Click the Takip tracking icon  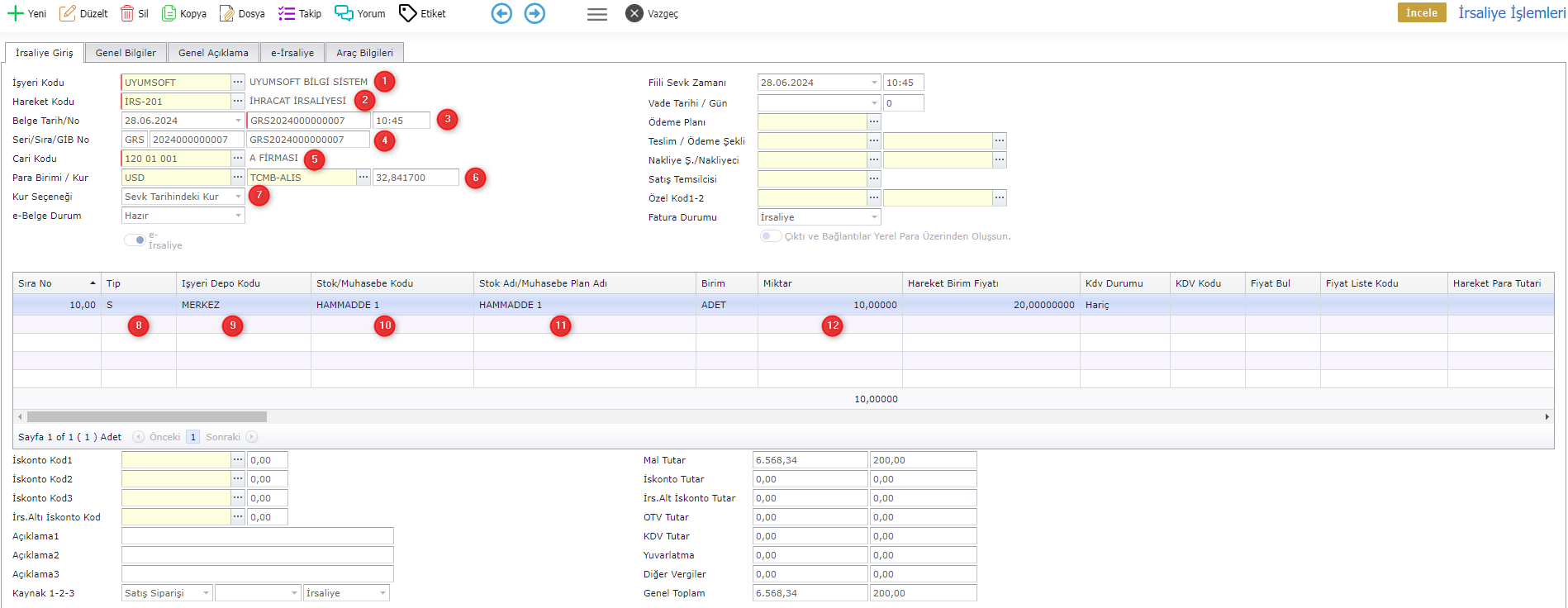[x=287, y=13]
